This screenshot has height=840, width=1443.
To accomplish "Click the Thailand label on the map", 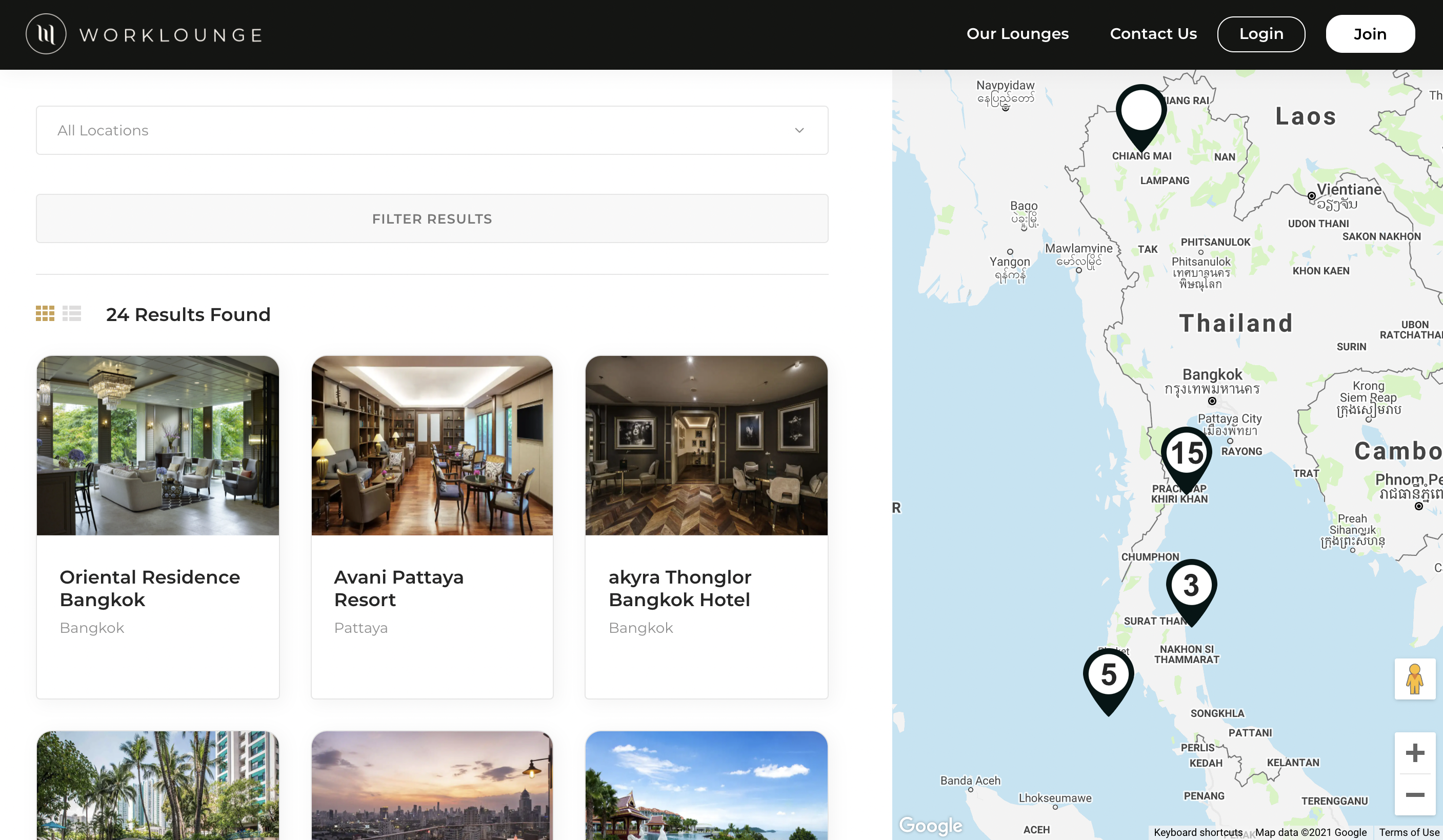I will 1236,324.
